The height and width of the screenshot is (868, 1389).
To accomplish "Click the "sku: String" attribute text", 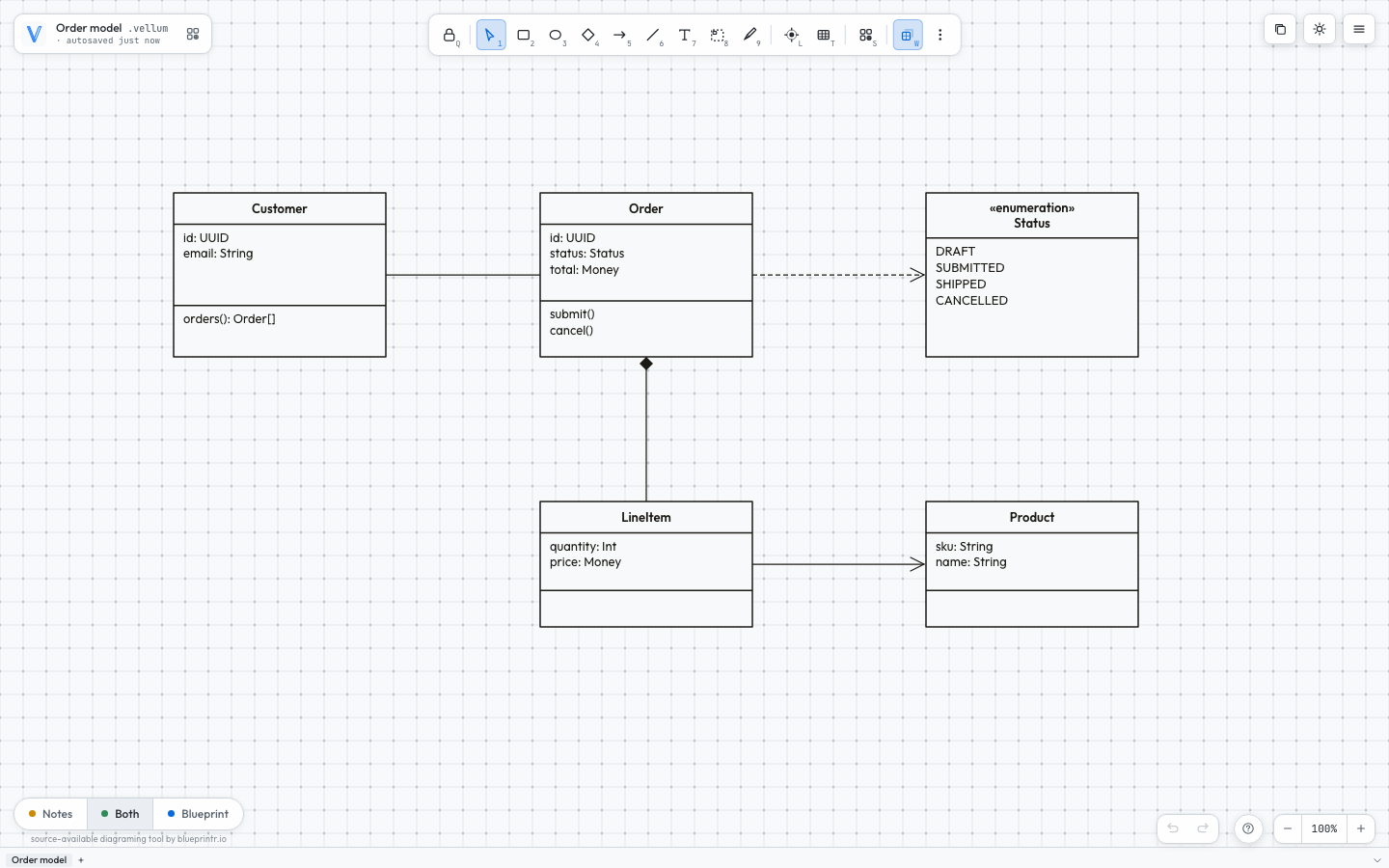I will [x=964, y=547].
